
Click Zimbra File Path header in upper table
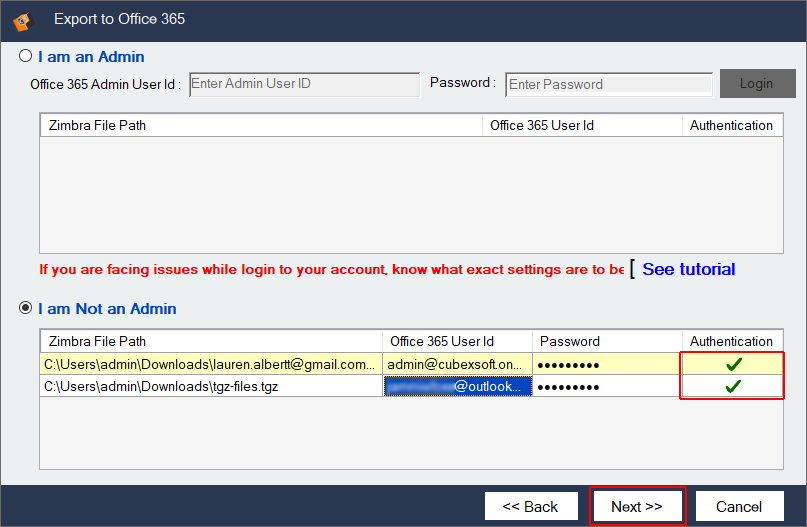point(260,126)
